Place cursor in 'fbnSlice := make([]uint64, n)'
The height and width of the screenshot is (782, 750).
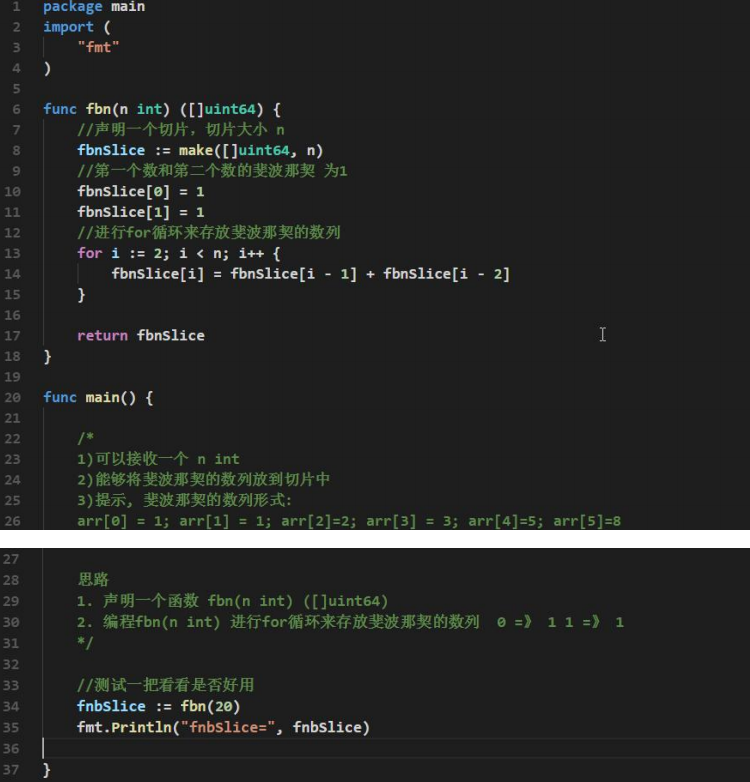[x=200, y=151]
